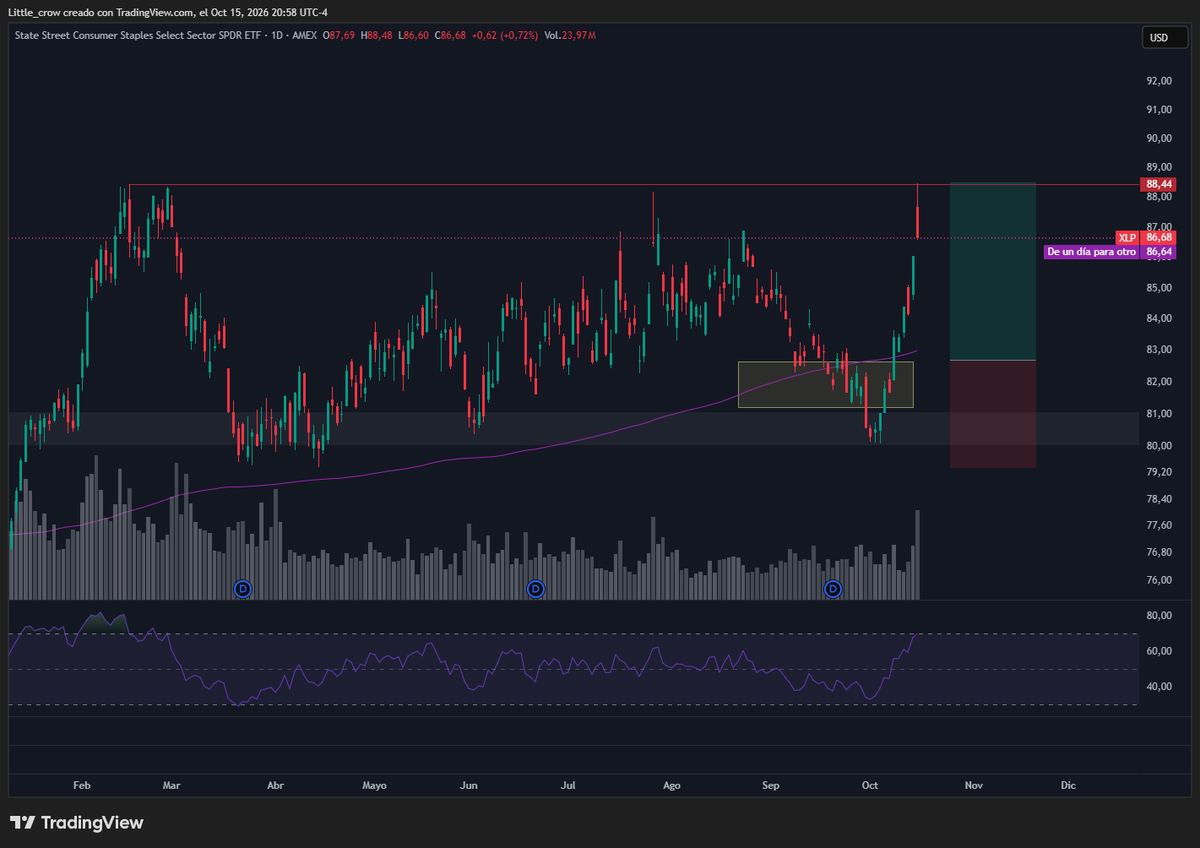Select the red stop-loss zone of long position
Screen dimensions: 1200x848
point(992,414)
